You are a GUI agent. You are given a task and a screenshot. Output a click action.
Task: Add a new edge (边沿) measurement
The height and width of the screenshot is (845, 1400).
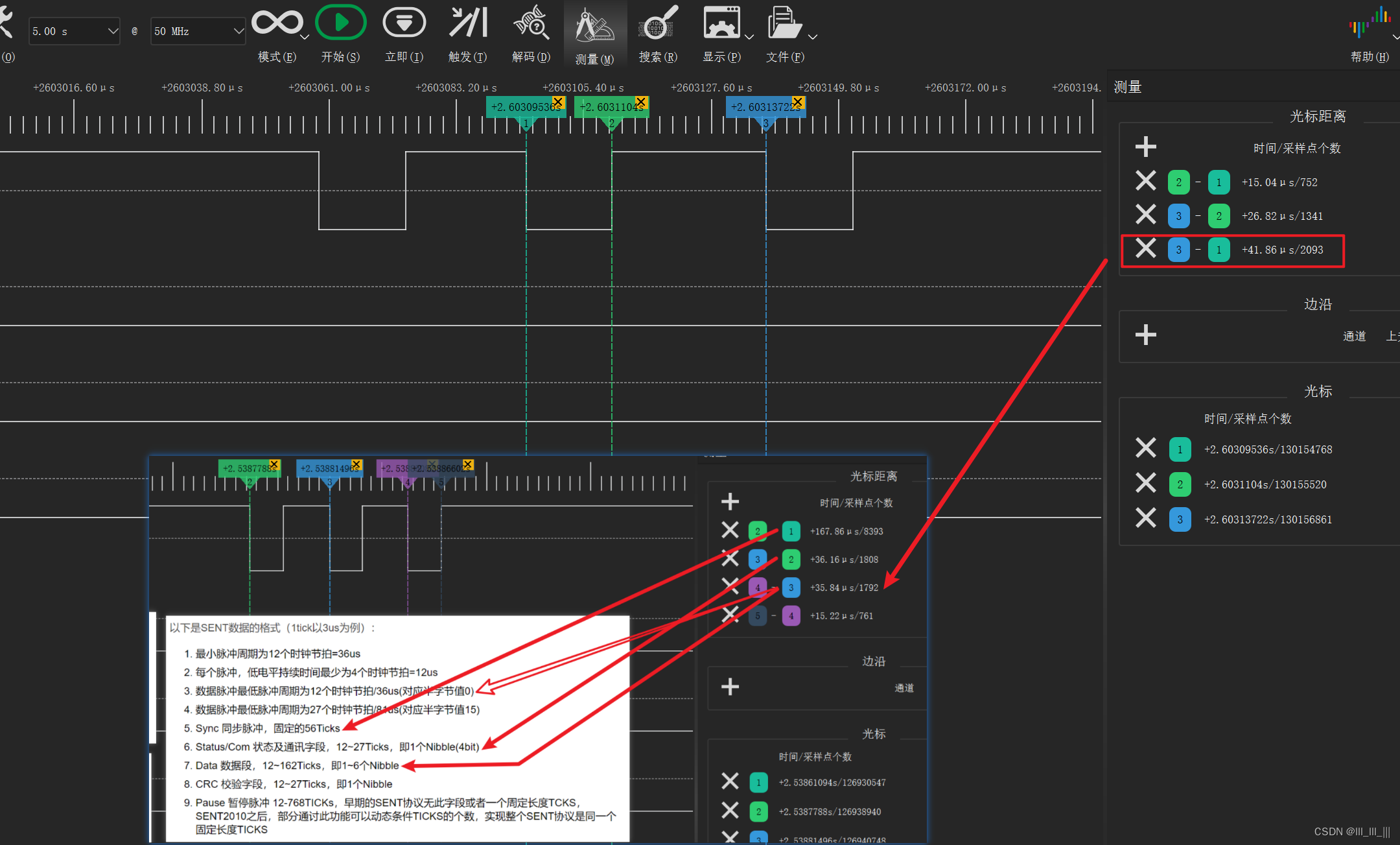(1145, 335)
